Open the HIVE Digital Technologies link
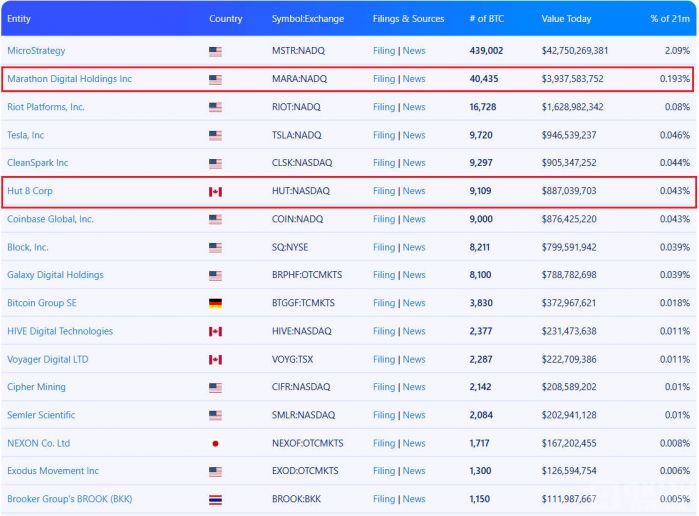Viewport: 699px width, 516px height. [60, 331]
